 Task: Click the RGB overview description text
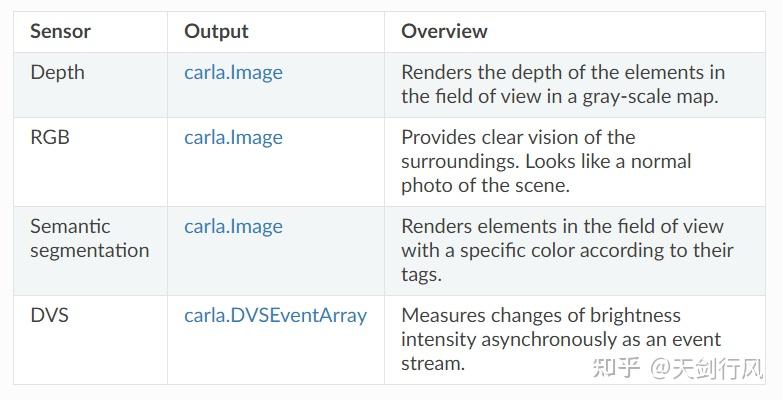pyautogui.click(x=546, y=162)
